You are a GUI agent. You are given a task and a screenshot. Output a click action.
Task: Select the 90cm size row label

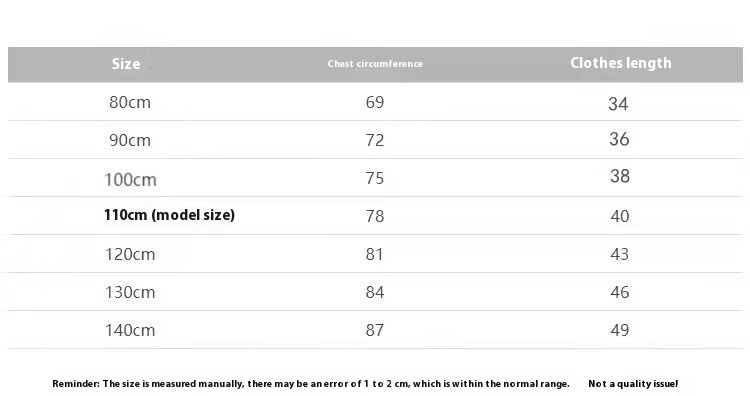[130, 140]
